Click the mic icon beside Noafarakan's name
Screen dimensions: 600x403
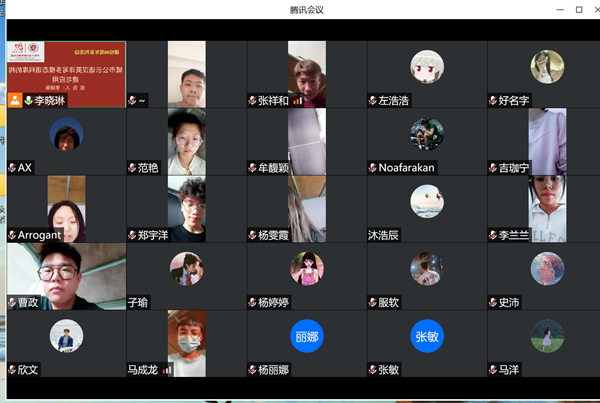click(x=372, y=168)
